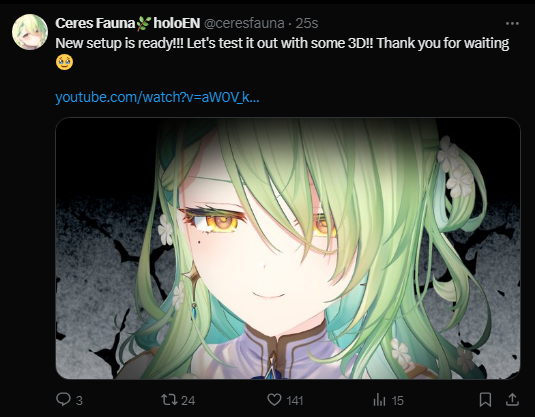This screenshot has height=417, width=535.
Task: Click the view count showing 15
Action: pos(397,400)
